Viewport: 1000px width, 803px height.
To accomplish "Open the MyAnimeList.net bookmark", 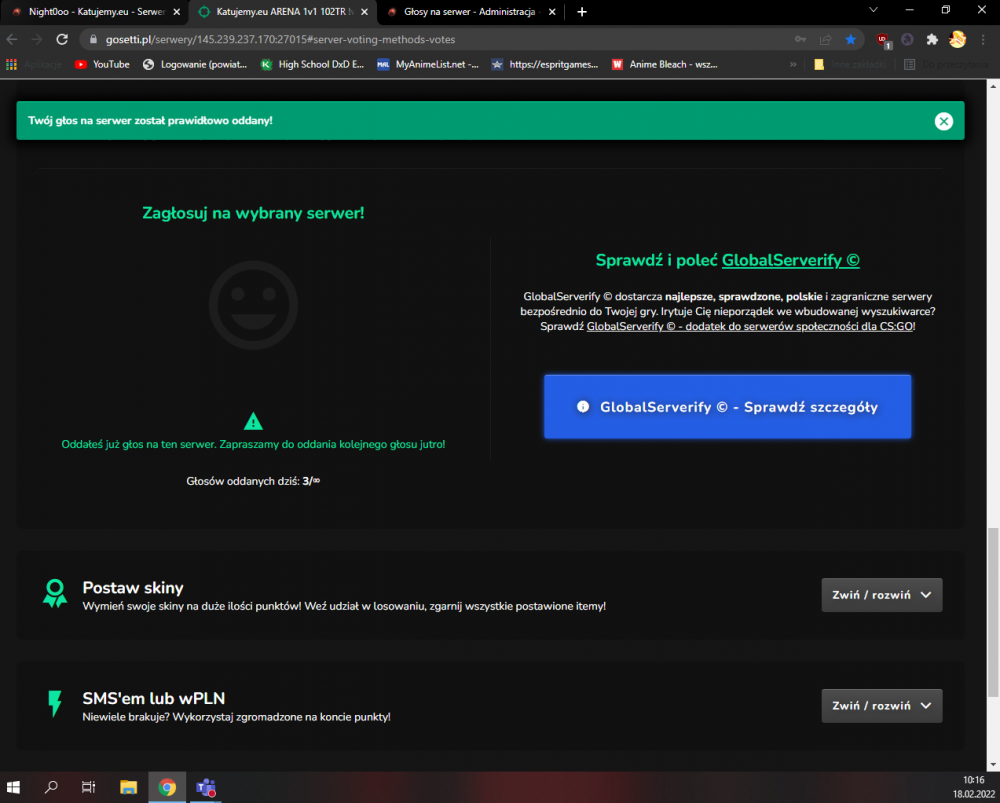I will point(428,64).
